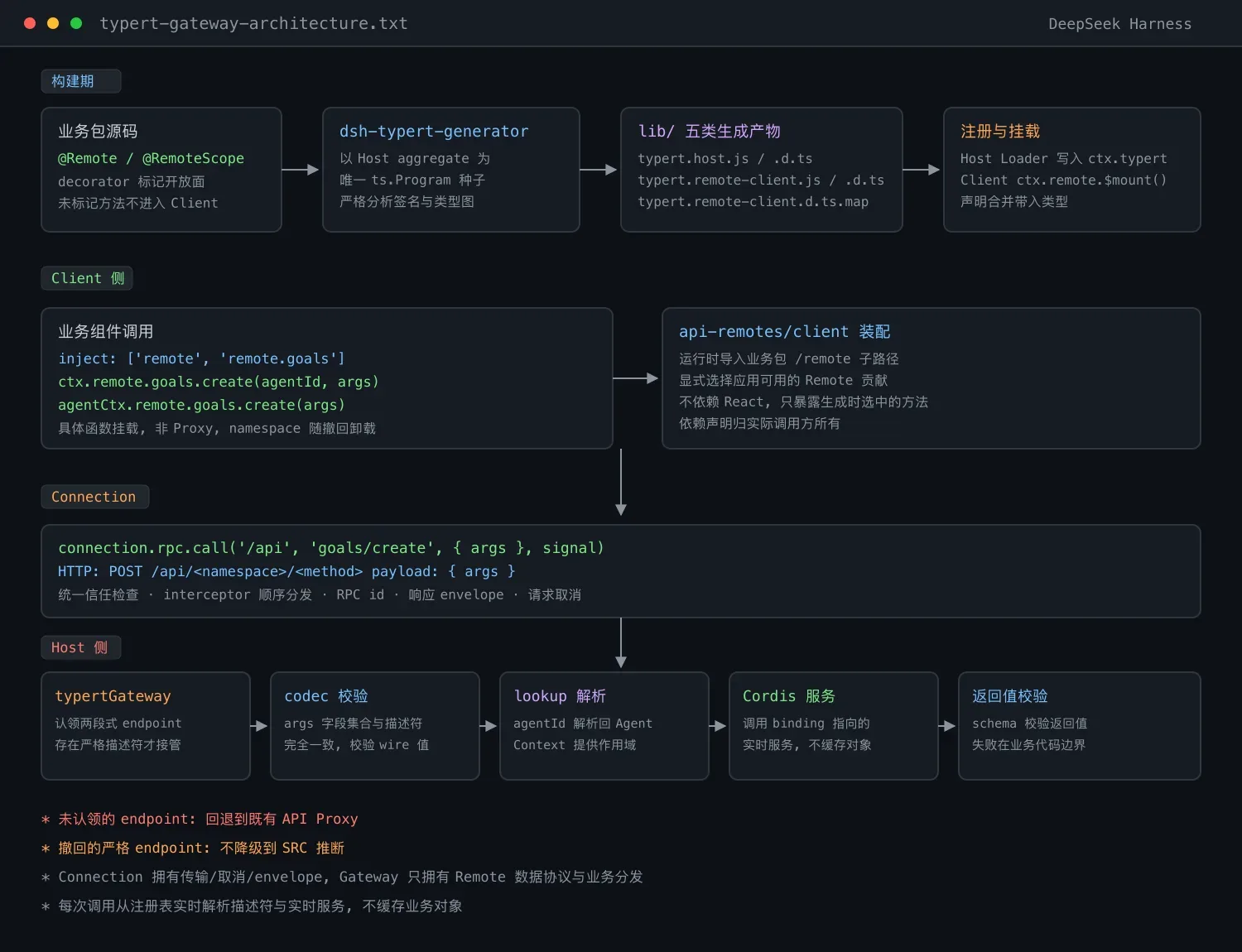
Task: Click the typert-gateway-architecture.txt file title
Action: click(253, 23)
